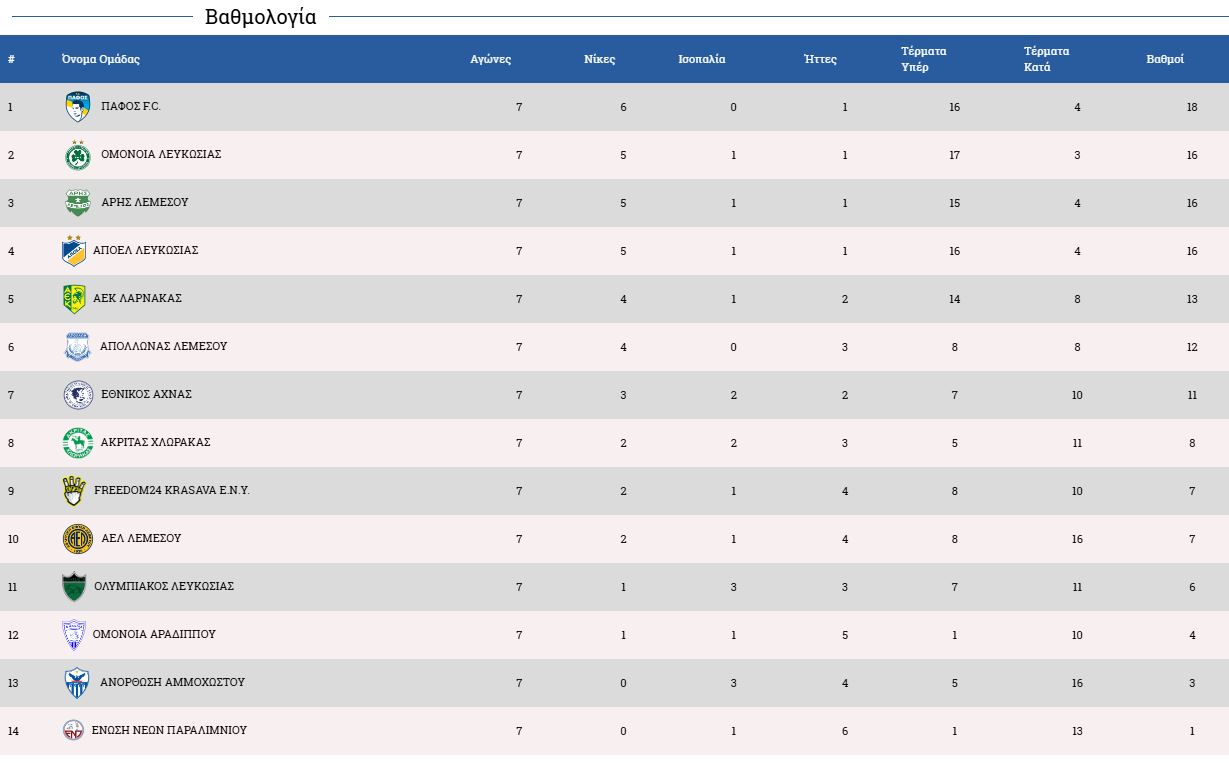Click the Βαθμοί column header
This screenshot has width=1229, height=763.
(x=1165, y=59)
